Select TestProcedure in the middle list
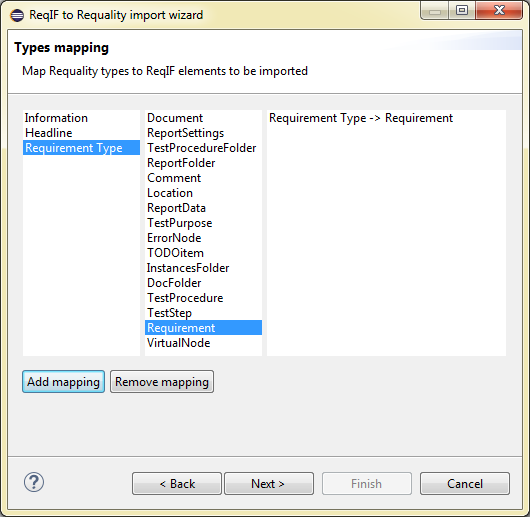Image resolution: width=530 pixels, height=517 pixels. pos(203,298)
